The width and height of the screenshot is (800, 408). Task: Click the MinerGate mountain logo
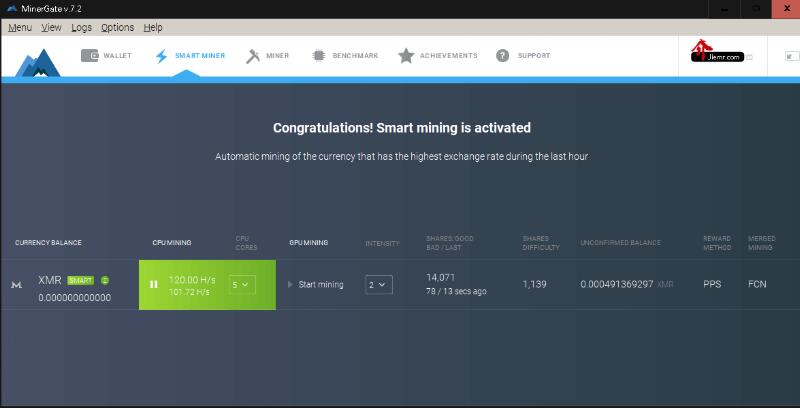(x=38, y=63)
